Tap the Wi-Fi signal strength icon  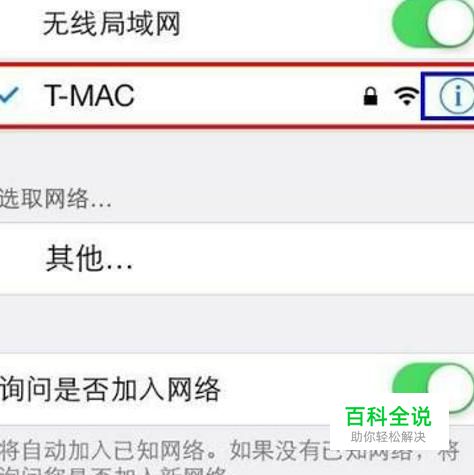(406, 96)
